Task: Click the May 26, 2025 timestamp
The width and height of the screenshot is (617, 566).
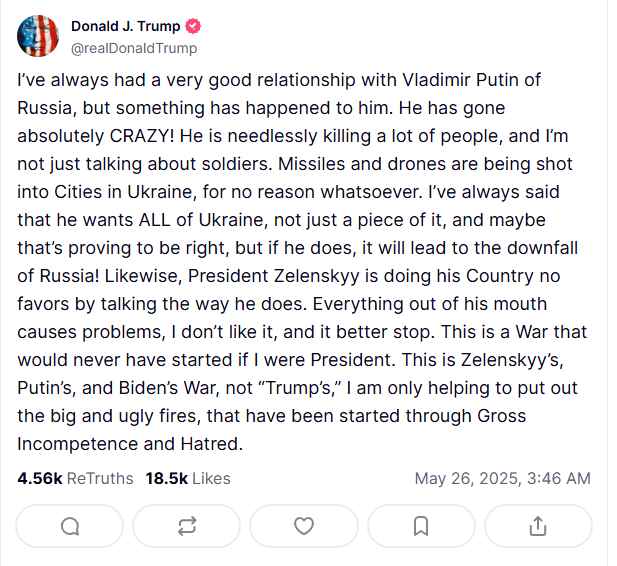Action: (x=502, y=478)
